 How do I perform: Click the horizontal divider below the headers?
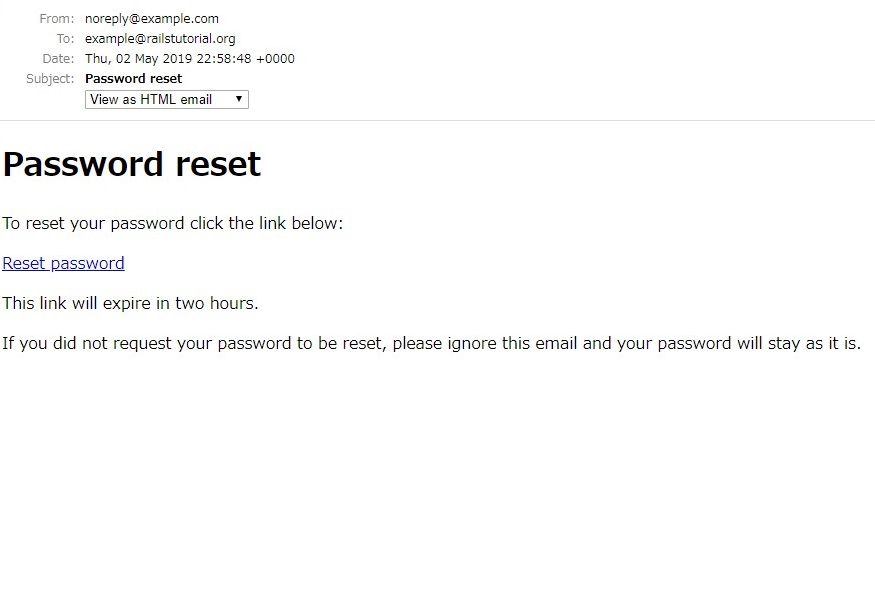tap(437, 120)
